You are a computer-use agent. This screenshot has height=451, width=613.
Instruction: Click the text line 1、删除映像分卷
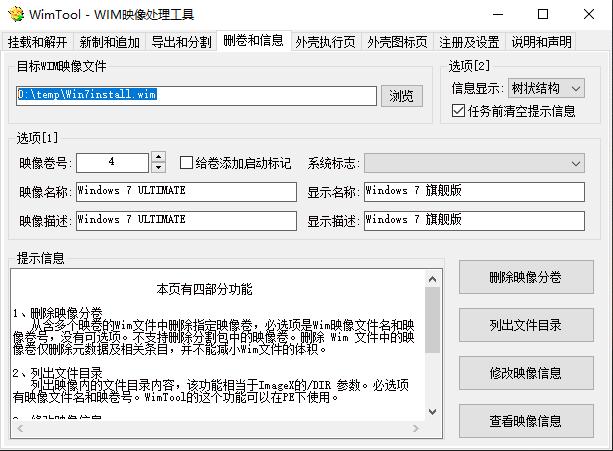[x=57, y=313]
